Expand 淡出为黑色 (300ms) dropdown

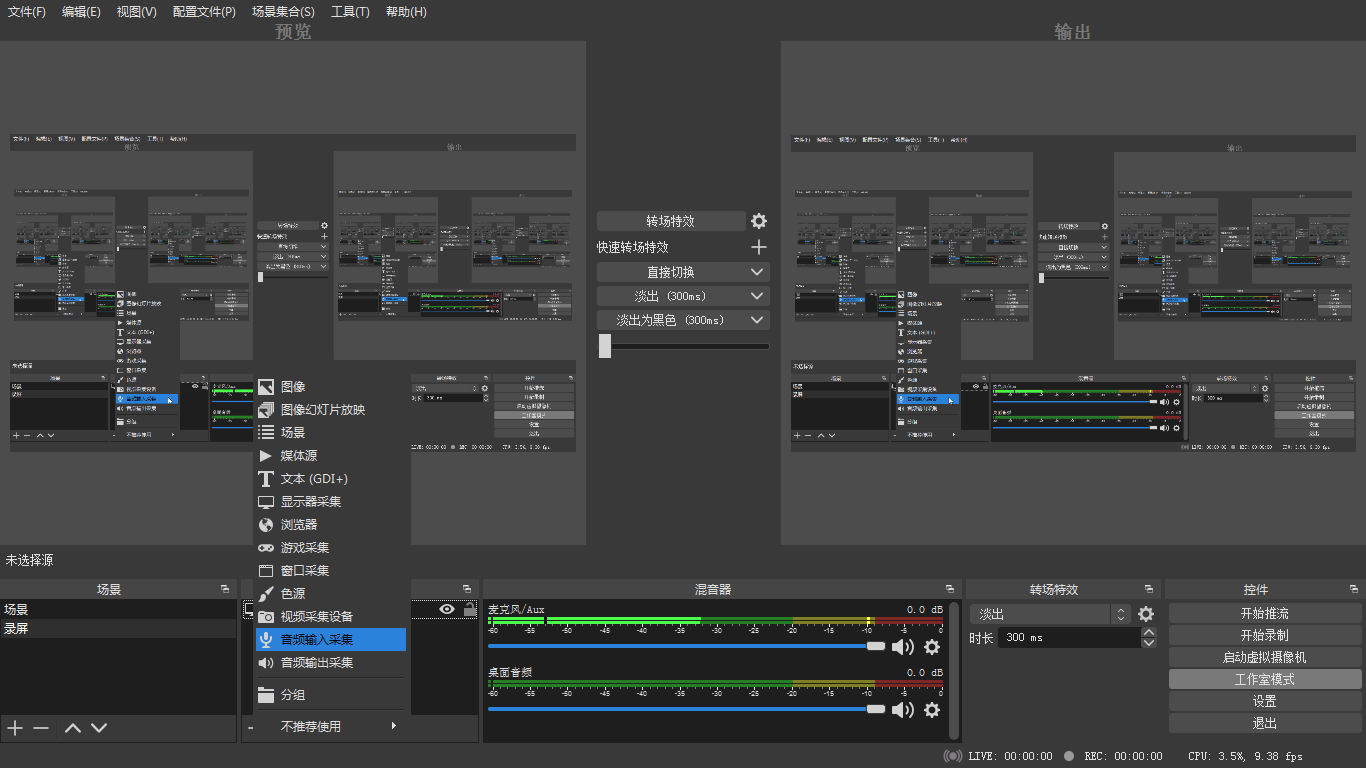point(757,320)
